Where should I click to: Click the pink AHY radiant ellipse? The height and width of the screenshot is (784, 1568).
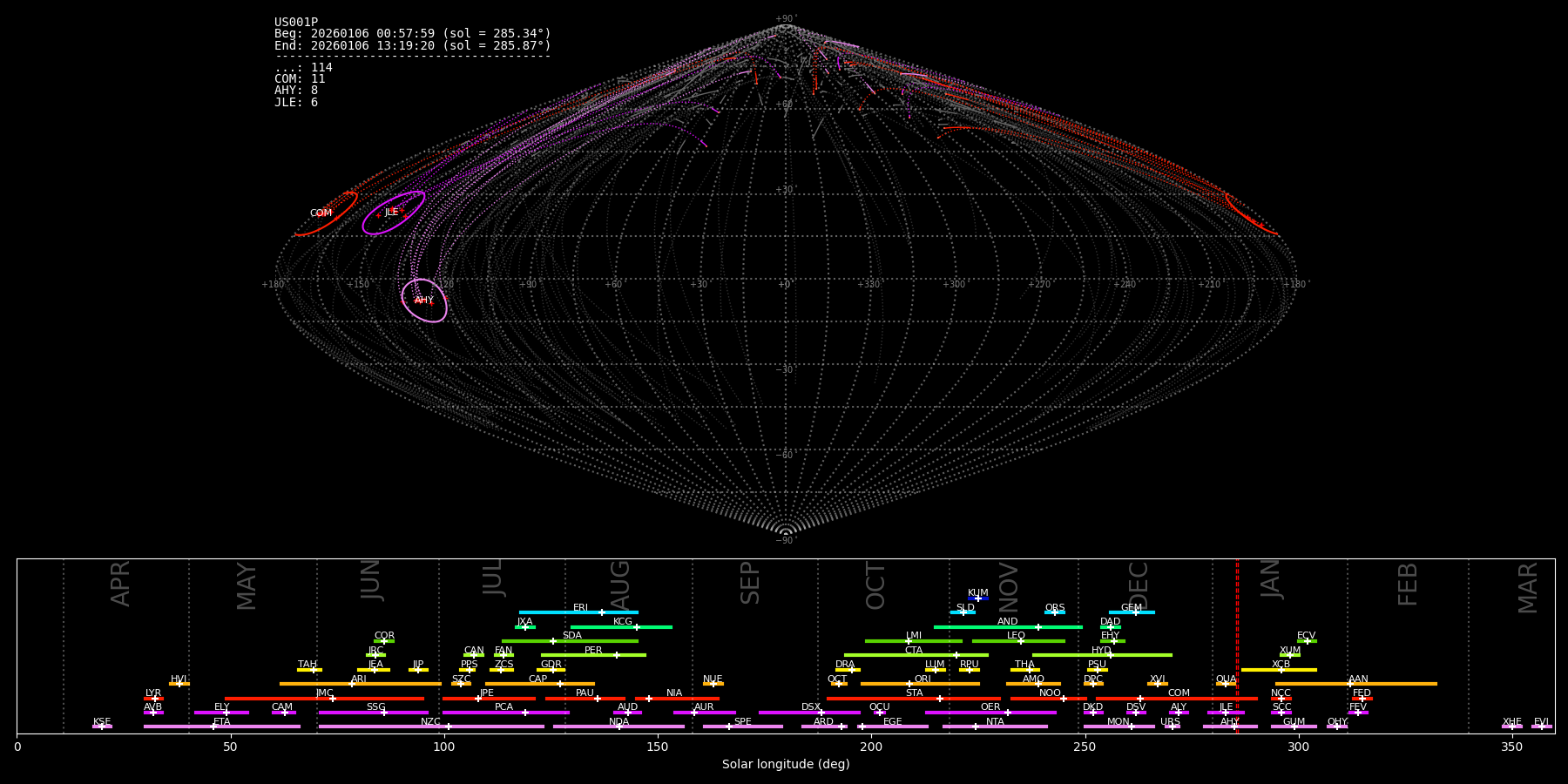coord(424,301)
